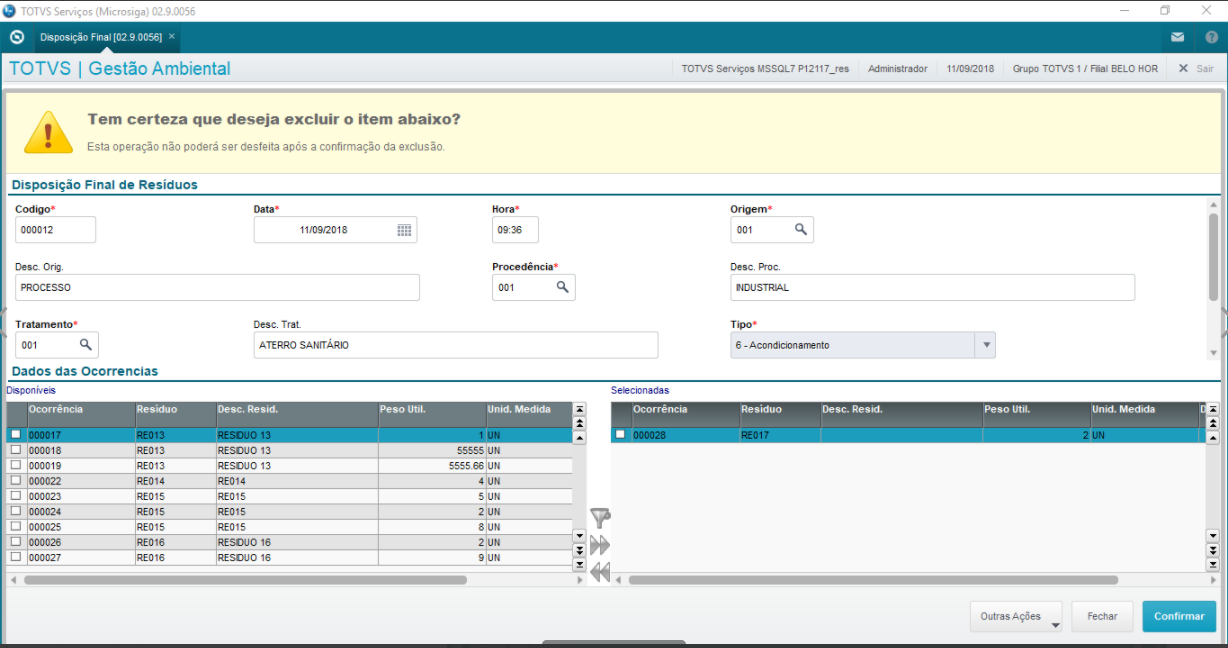Focus the Hora field showing 09:36

click(x=515, y=230)
